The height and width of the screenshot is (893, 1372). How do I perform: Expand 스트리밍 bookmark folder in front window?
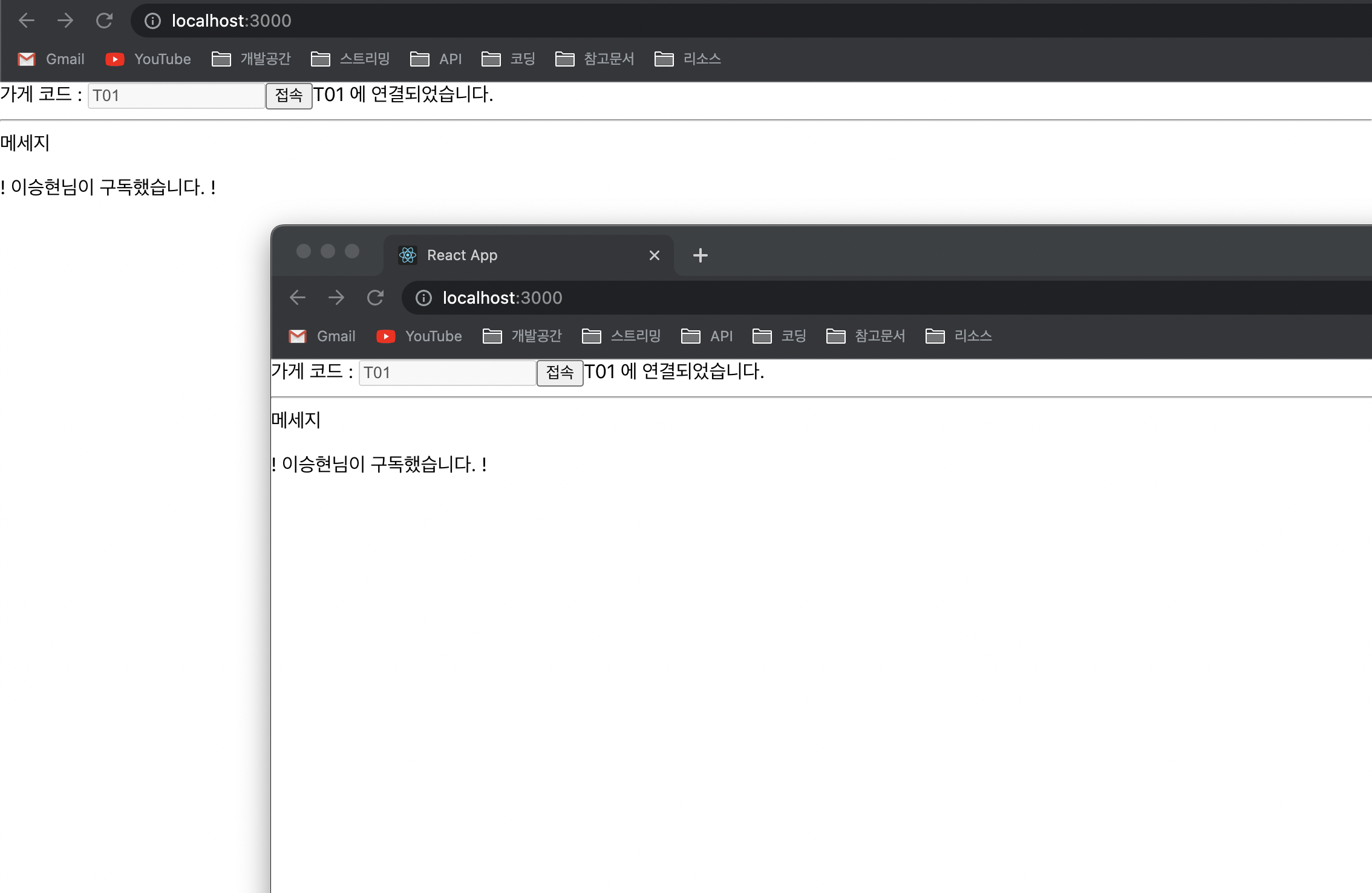pyautogui.click(x=621, y=336)
